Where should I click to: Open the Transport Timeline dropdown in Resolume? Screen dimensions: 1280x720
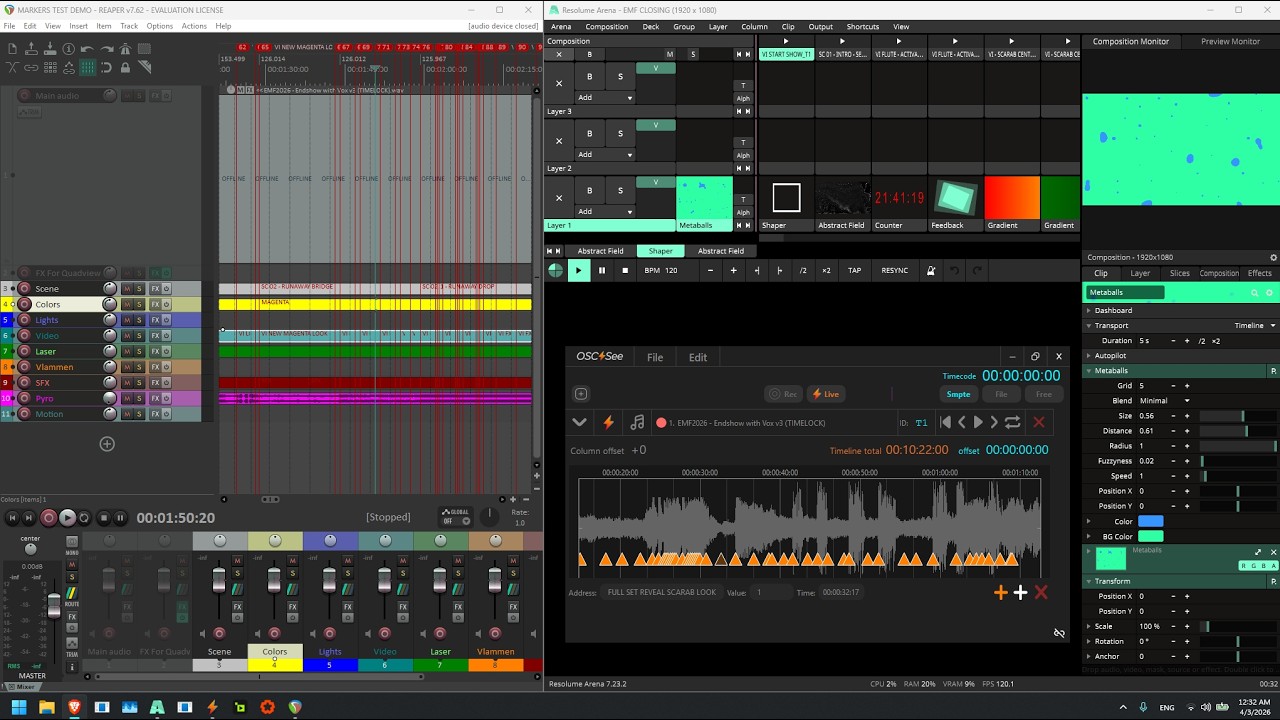pyautogui.click(x=1254, y=325)
